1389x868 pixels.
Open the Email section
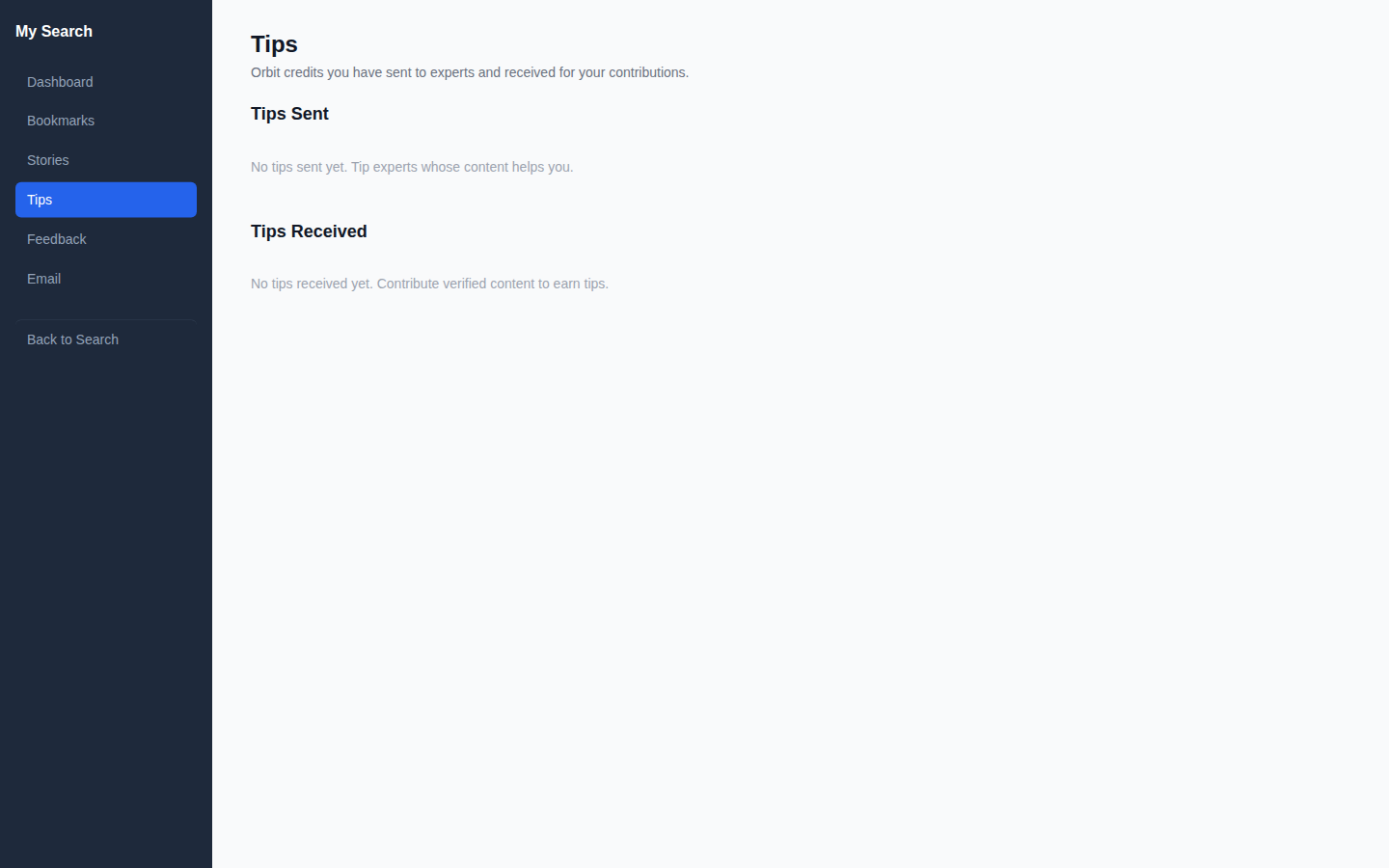click(106, 279)
